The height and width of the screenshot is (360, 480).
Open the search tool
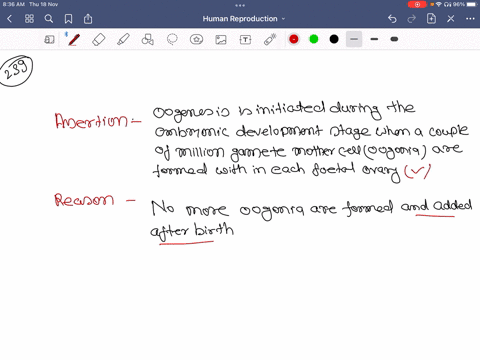pos(49,19)
